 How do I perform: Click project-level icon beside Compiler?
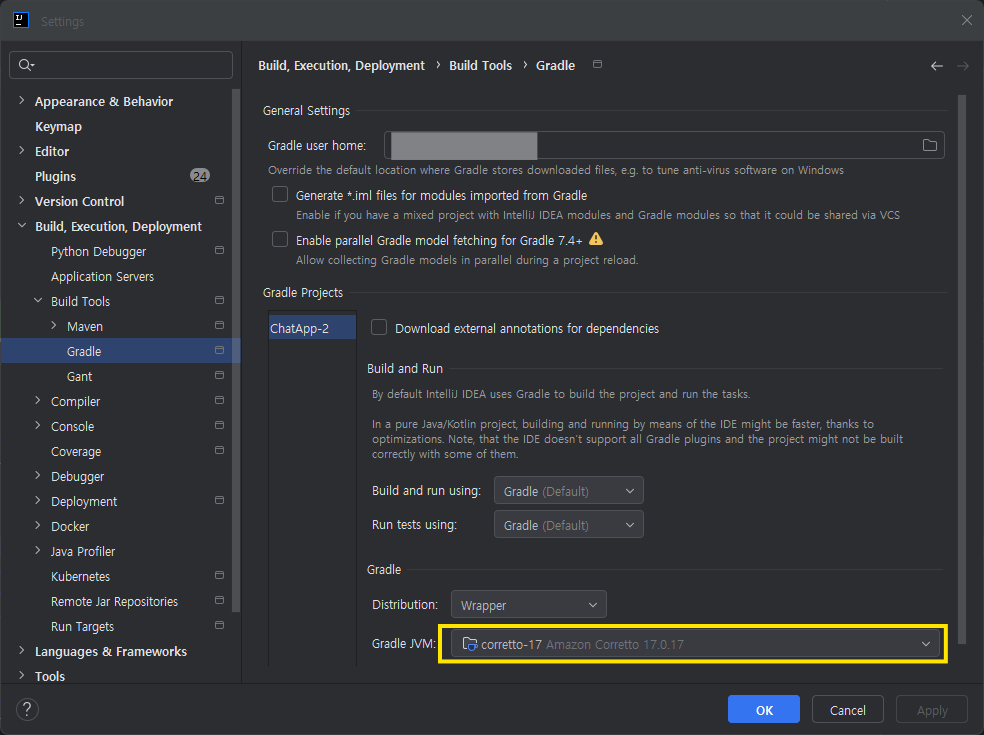(x=219, y=400)
